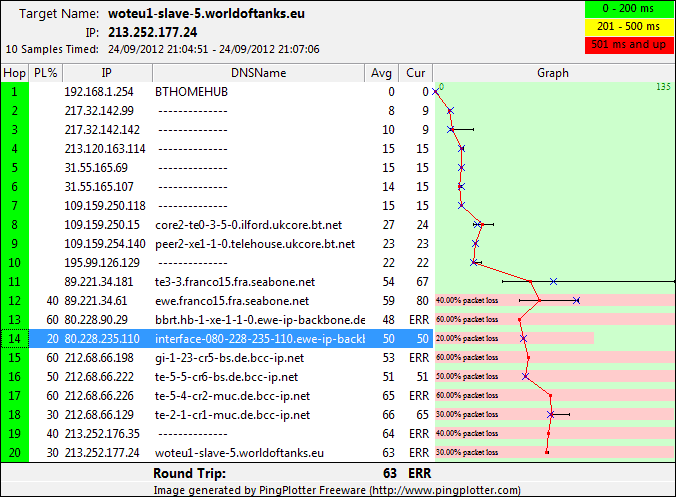Click 20.00% packet loss bar on hop 14
Viewport: 676px width, 497px height.
click(x=514, y=338)
